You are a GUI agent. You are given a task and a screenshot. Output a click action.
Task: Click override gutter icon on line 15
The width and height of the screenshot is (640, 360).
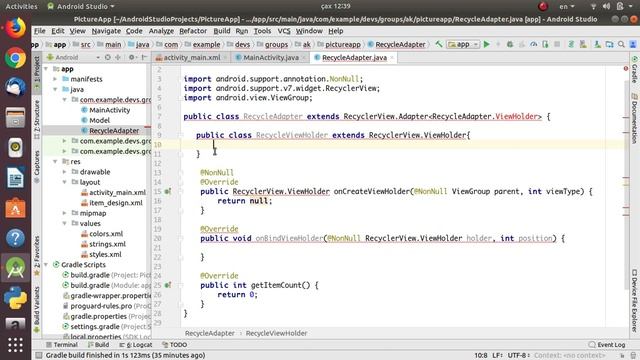(x=168, y=191)
